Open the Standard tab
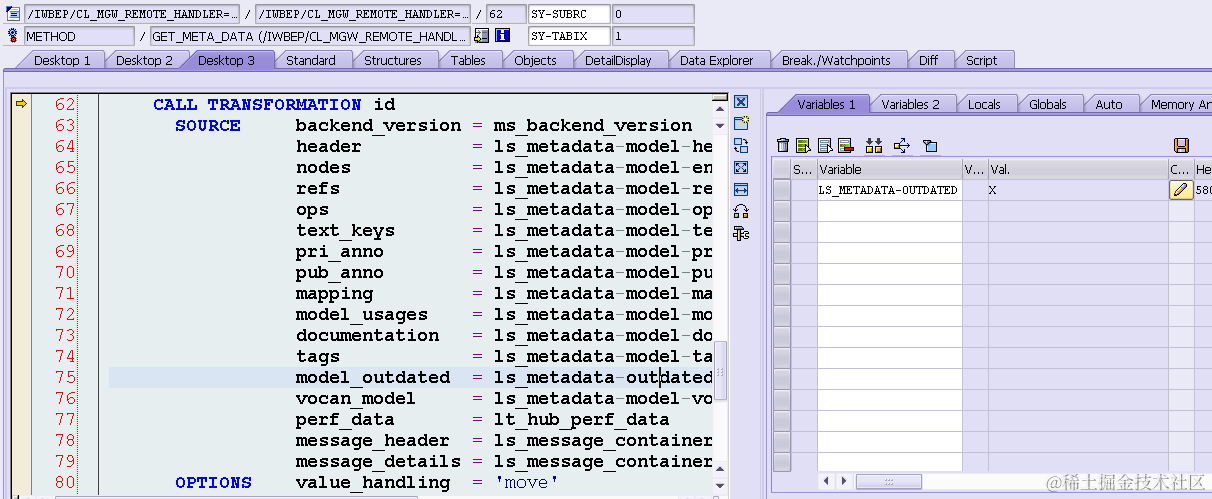1212x499 pixels. point(310,60)
